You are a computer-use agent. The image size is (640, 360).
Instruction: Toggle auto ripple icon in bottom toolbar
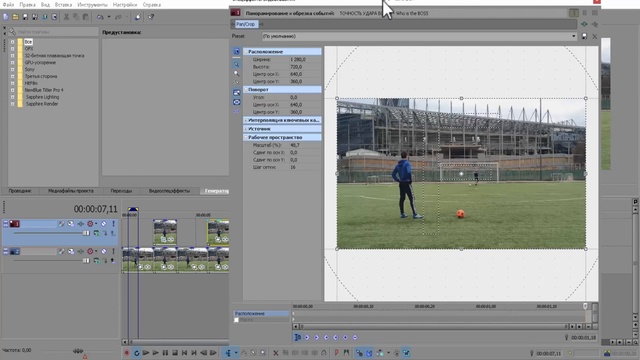point(380,353)
